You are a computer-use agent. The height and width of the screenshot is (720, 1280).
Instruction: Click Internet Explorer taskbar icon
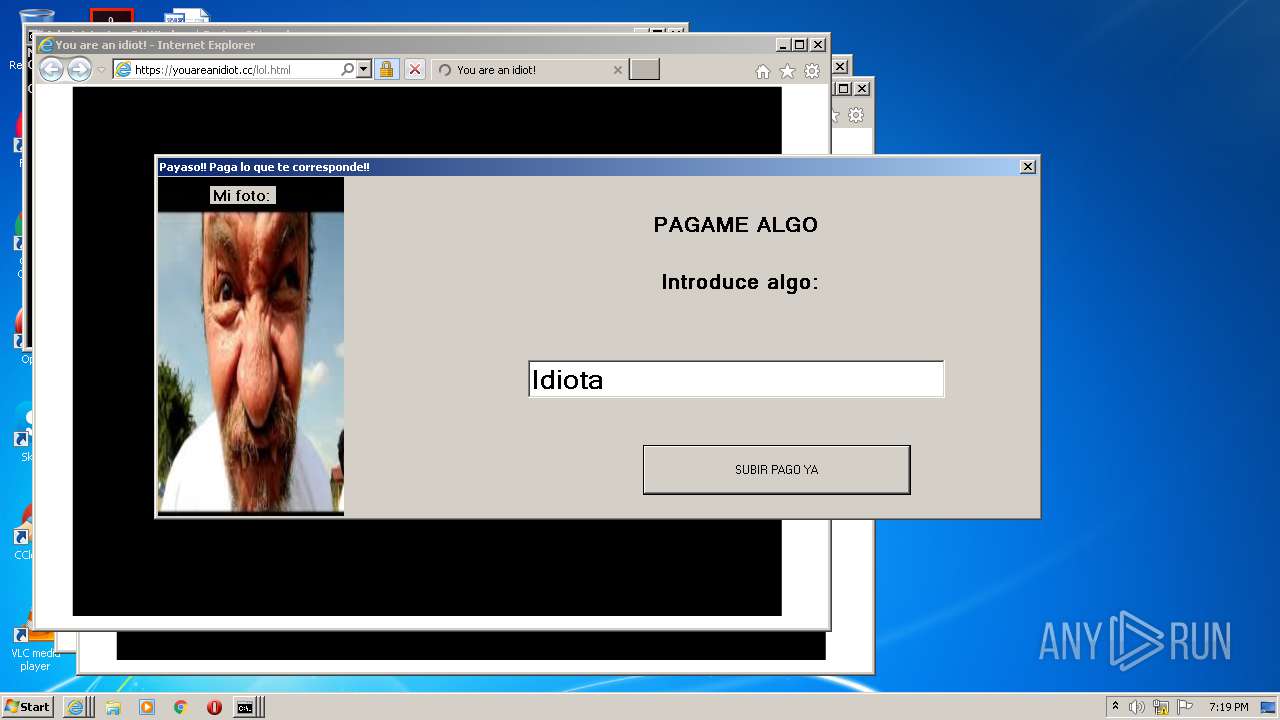pyautogui.click(x=75, y=707)
